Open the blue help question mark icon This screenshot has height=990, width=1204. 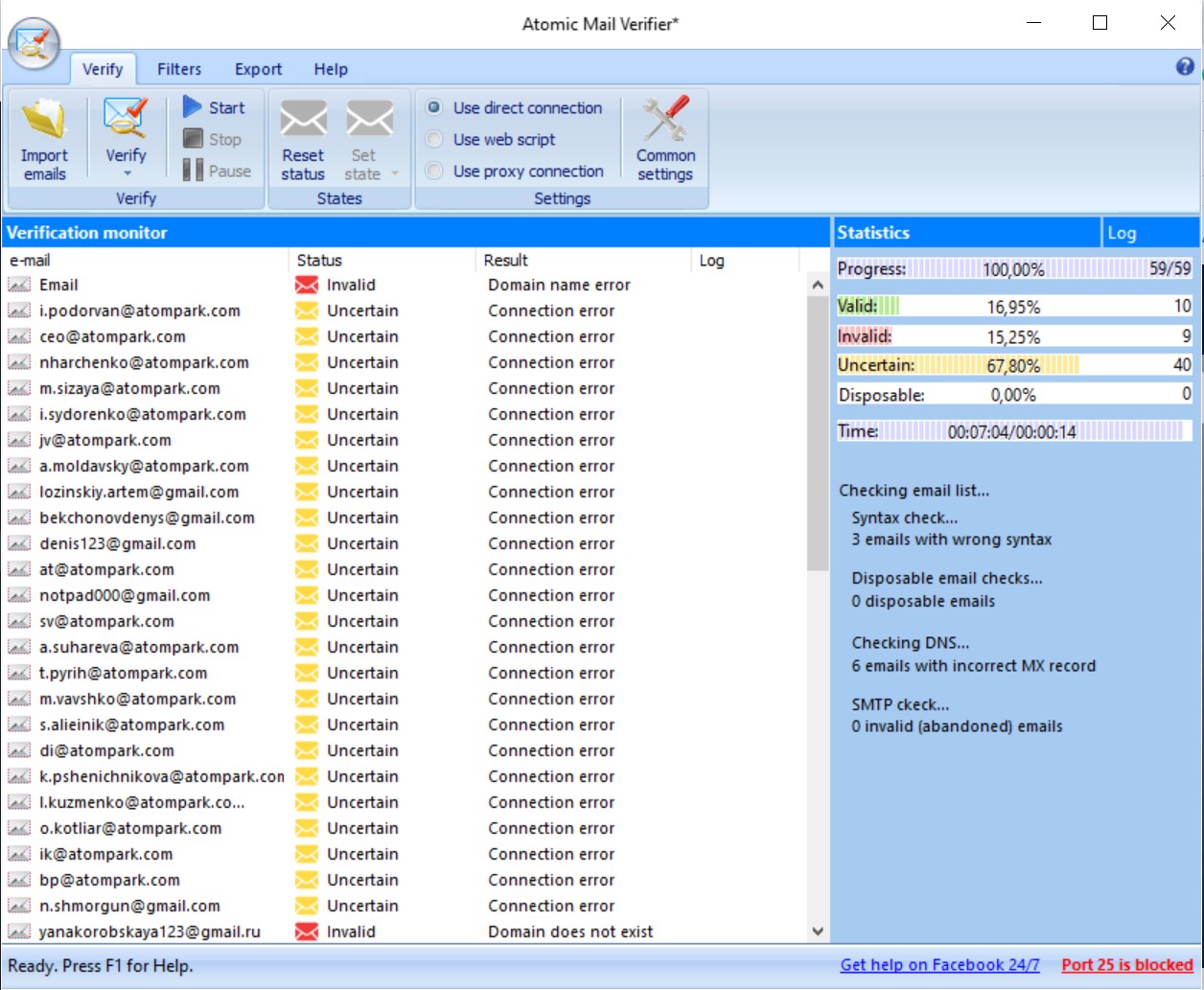(x=1185, y=67)
